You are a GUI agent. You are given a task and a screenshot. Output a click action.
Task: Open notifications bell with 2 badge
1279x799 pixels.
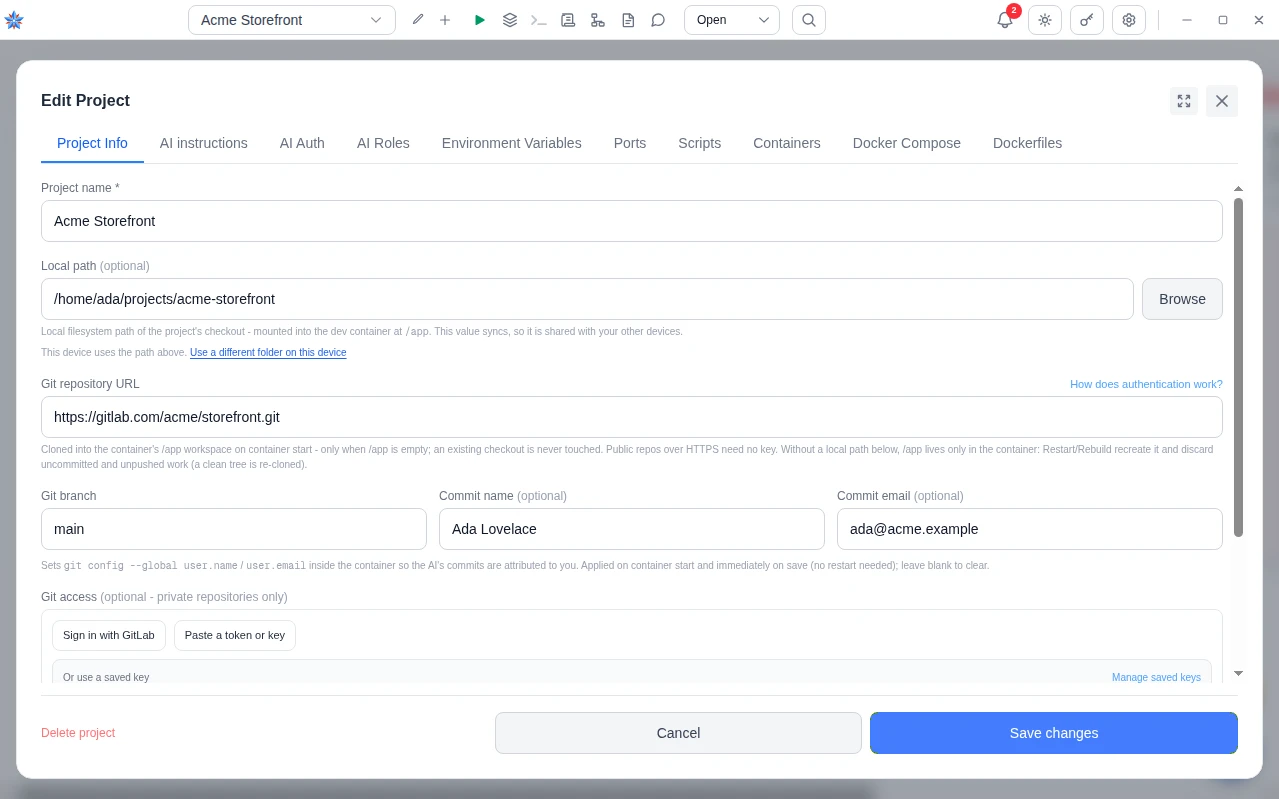(1006, 19)
